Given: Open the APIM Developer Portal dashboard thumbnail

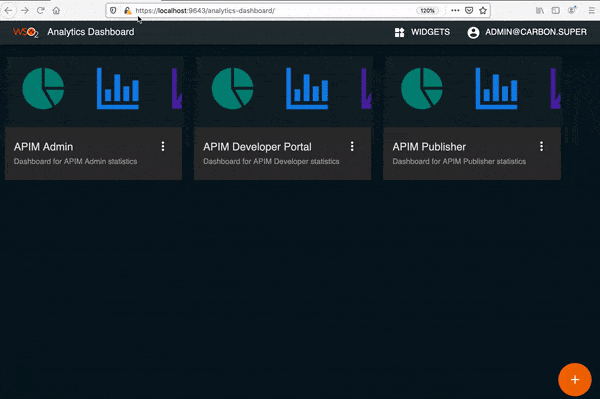Looking at the screenshot, I should [283, 91].
